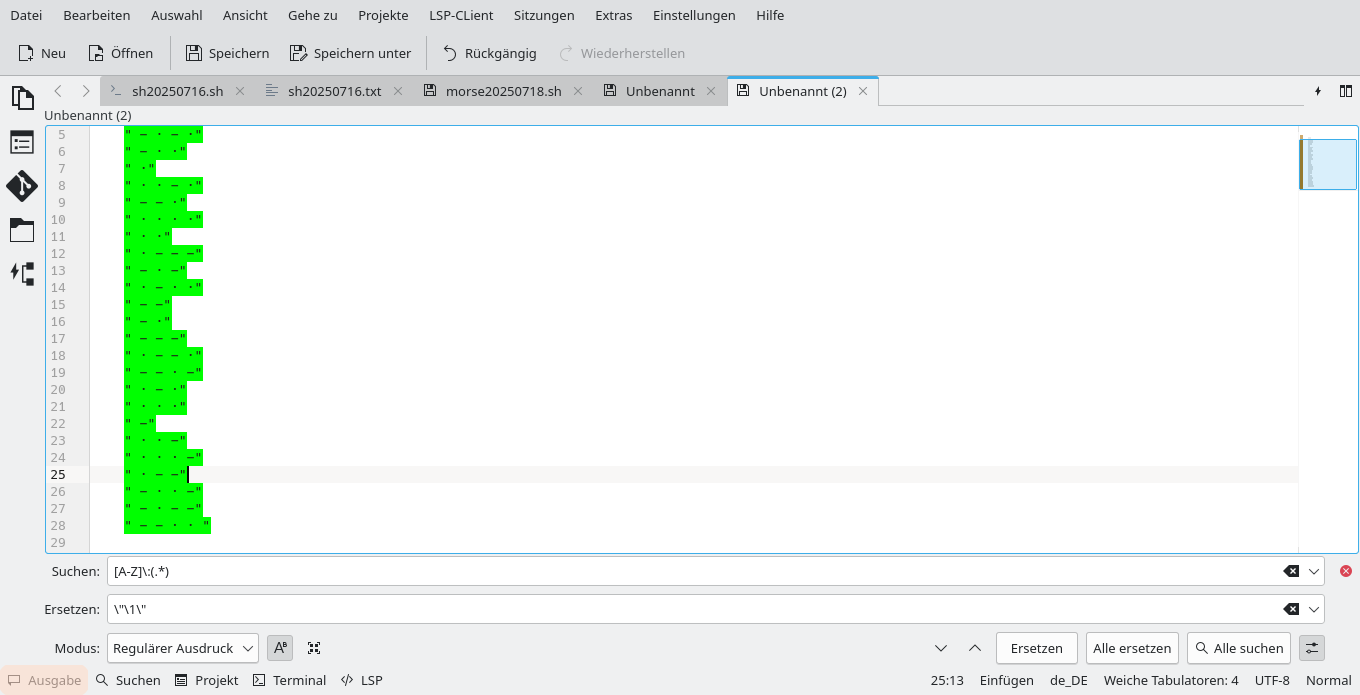Image resolution: width=1360 pixels, height=695 pixels.
Task: Open the Suchen field history dropdown
Action: click(1313, 571)
